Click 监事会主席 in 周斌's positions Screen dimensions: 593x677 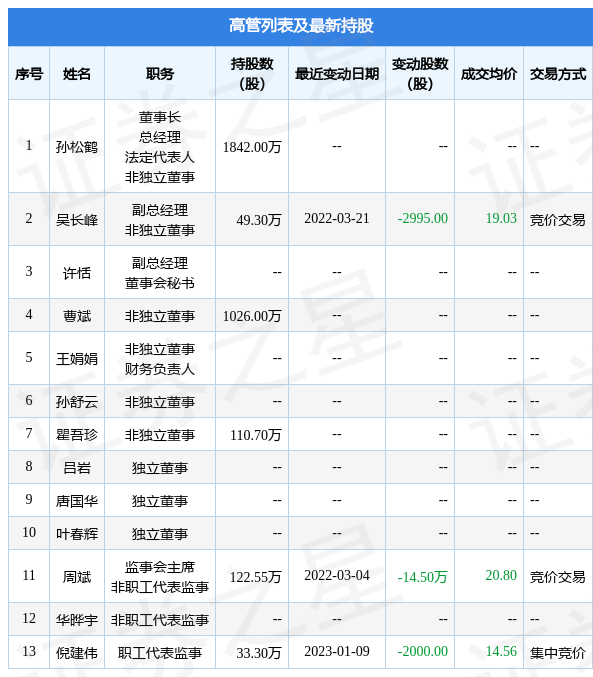pyautogui.click(x=160, y=567)
